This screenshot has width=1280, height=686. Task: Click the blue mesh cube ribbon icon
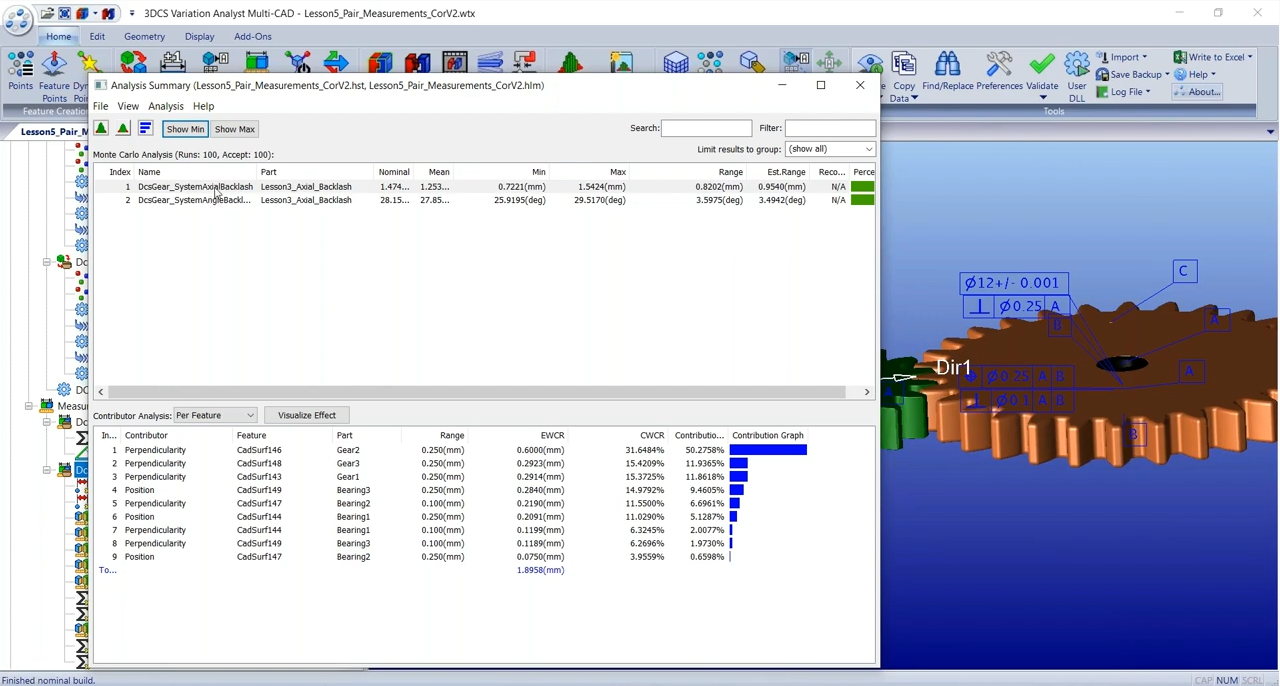point(676,63)
